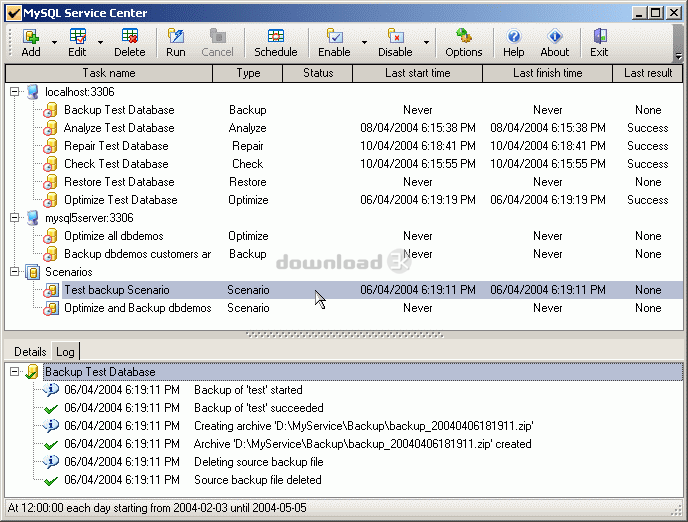Screen dimensions: 688x522
Task: Switch to the Log tab
Action: [65, 351]
